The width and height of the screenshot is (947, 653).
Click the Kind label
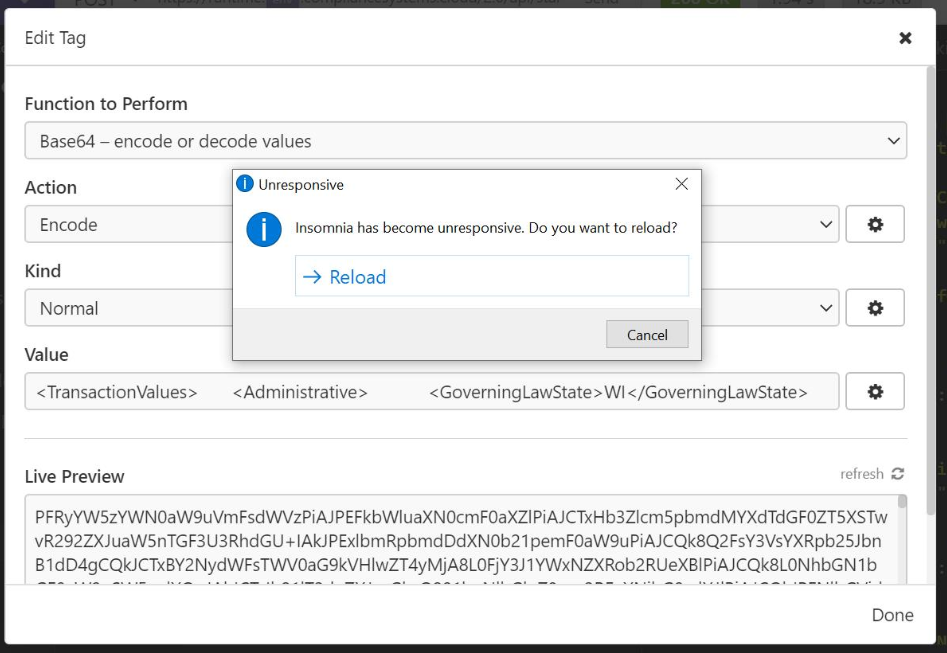42,271
